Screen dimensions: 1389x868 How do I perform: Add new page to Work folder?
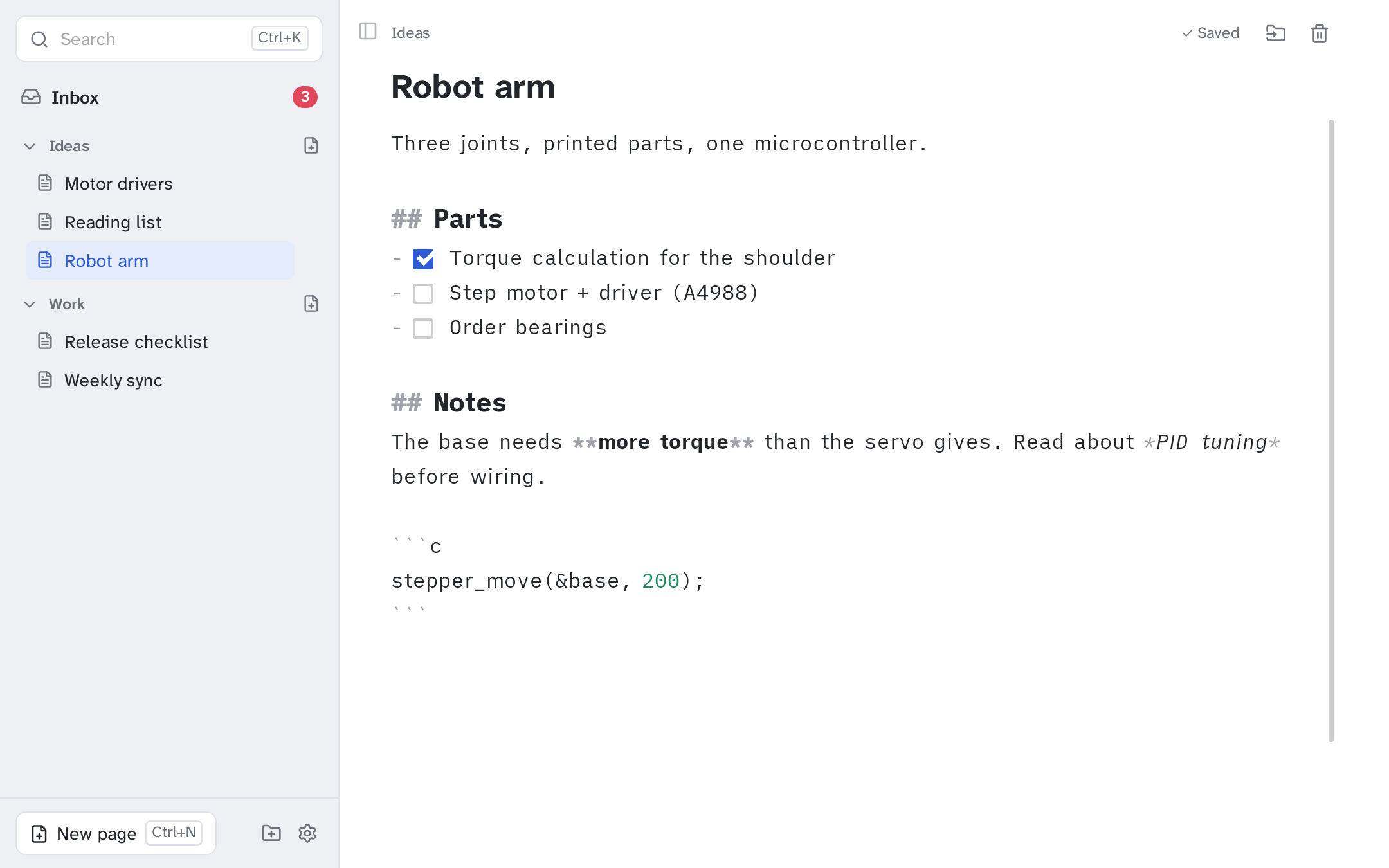tap(311, 304)
